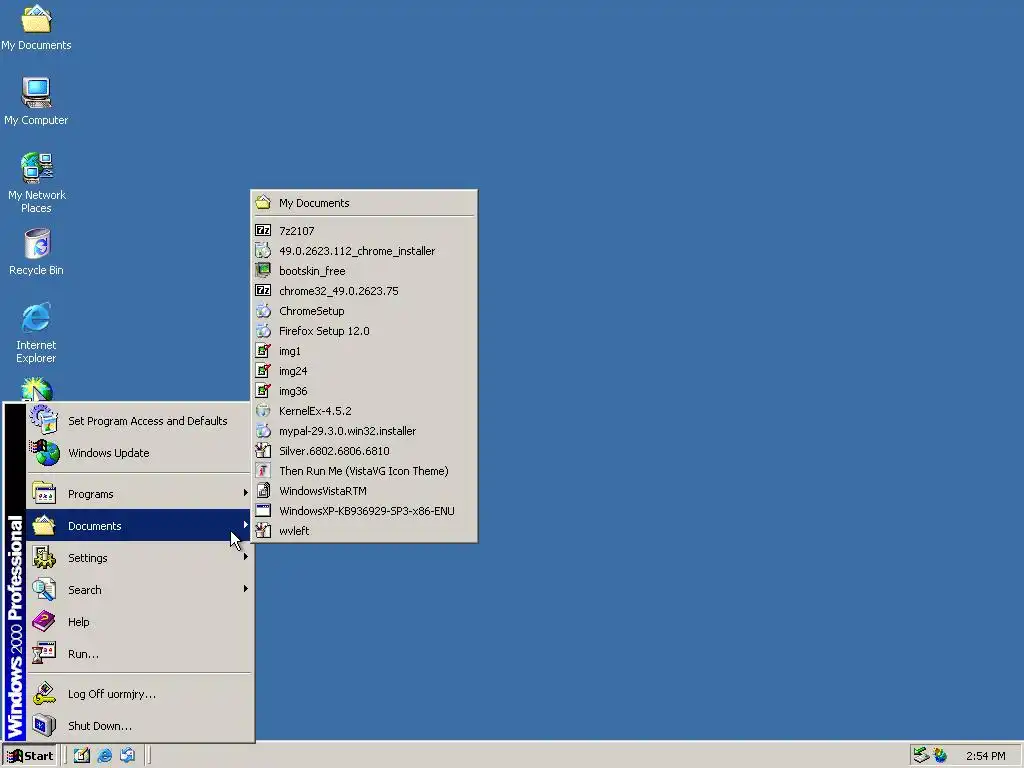Open Then Run Me (VistaVG Icon Theme)
1024x768 pixels.
(364, 471)
